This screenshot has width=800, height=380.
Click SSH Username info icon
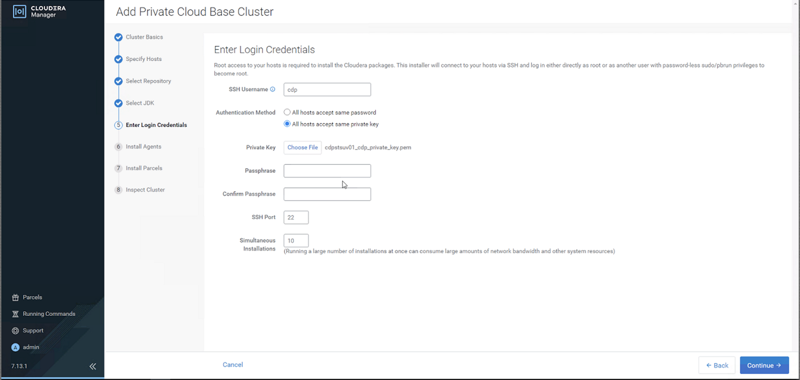point(272,89)
